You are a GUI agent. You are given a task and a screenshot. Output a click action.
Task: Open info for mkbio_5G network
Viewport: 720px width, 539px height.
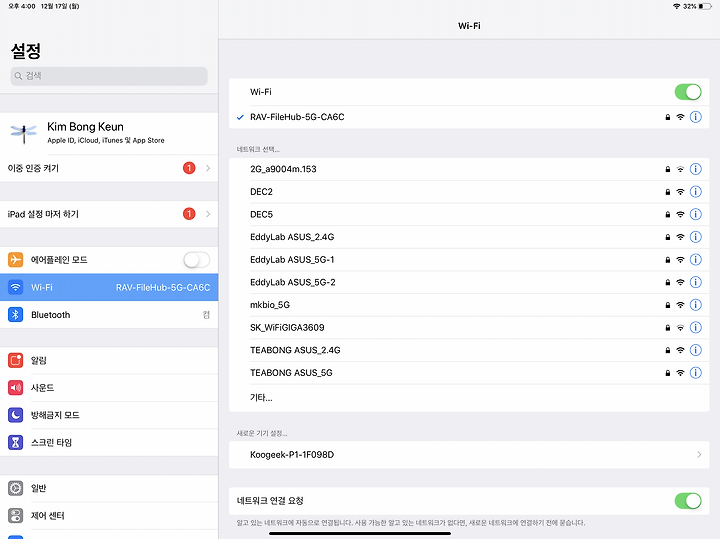tap(696, 305)
